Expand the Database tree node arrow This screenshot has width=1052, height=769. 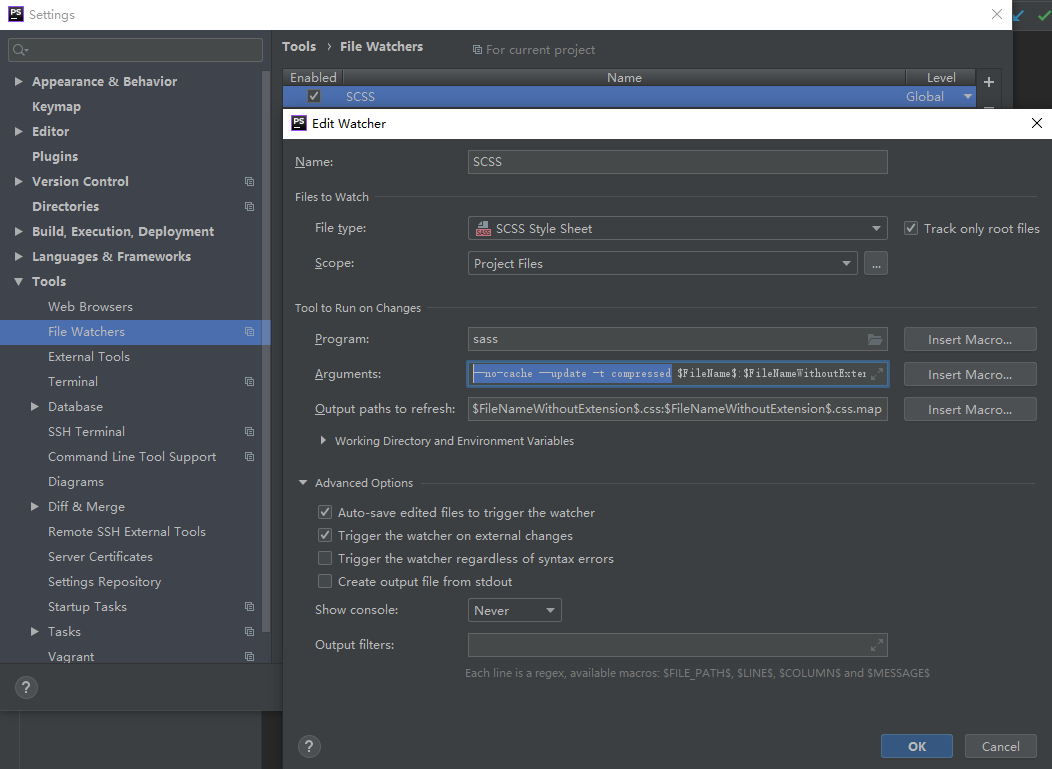[35, 407]
